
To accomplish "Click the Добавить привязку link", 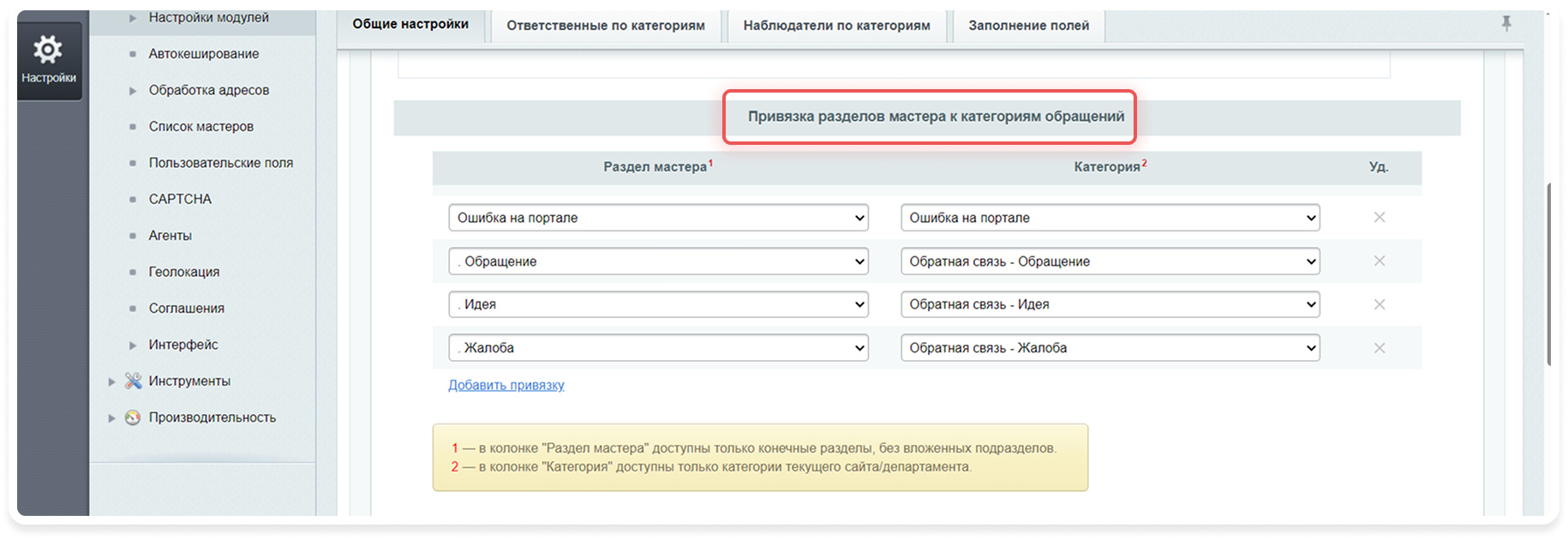I will pyautogui.click(x=506, y=385).
